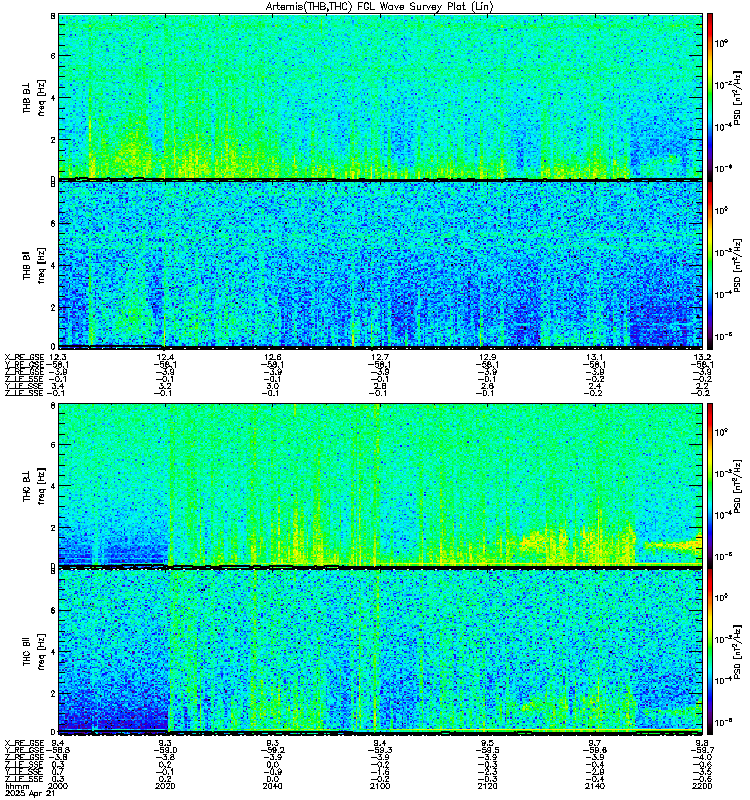
Task: Select the THC B-perpendicular spectrogram panel
Action: tap(380, 484)
